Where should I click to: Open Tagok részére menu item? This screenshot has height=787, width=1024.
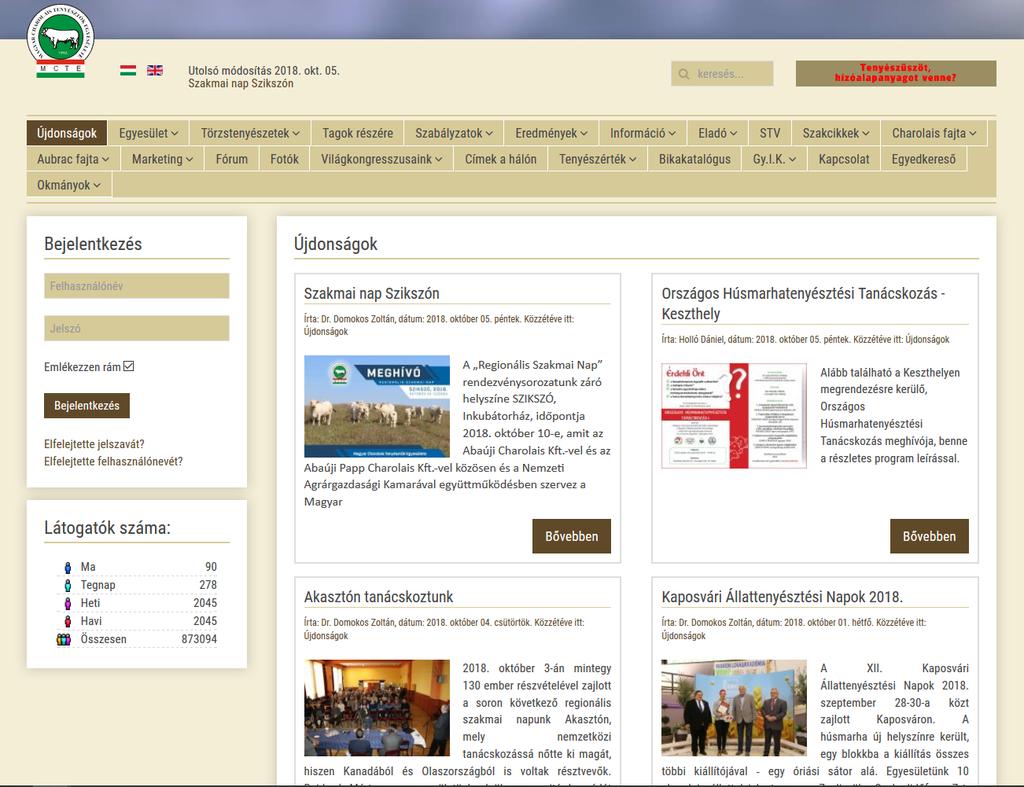point(357,133)
